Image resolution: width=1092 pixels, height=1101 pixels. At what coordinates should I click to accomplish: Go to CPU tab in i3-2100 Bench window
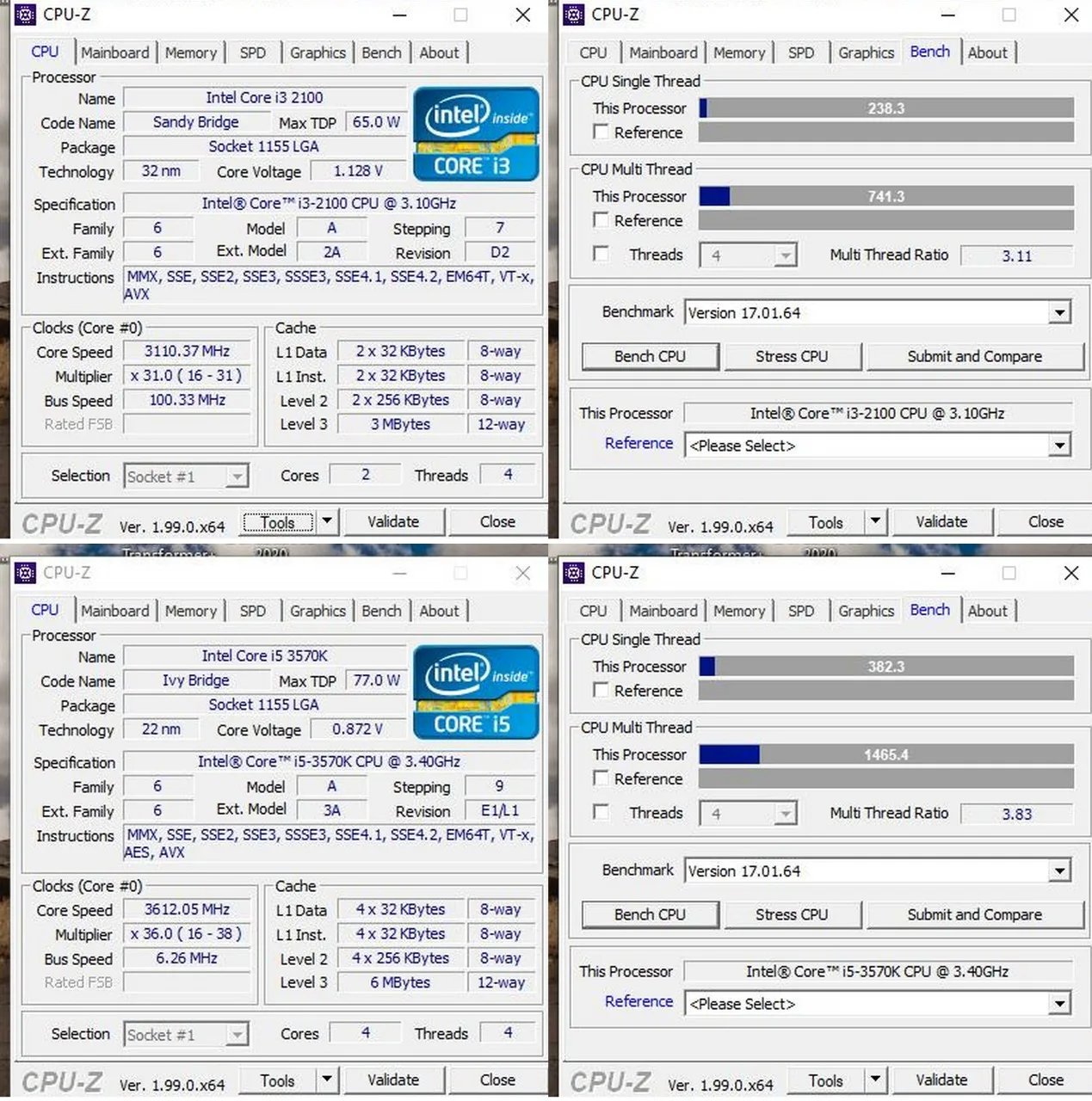(593, 52)
